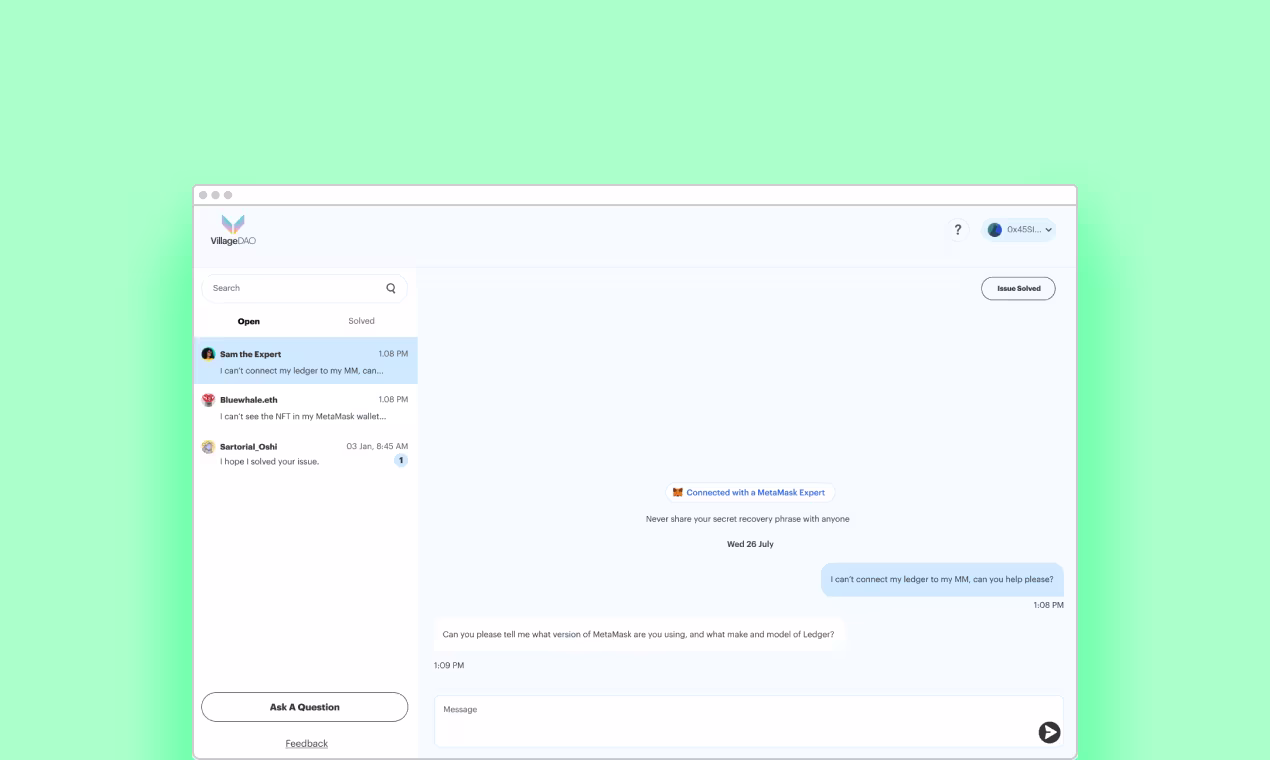Click the expert reply about MetaMask version
Screen dimensions: 1270x760
coord(639,634)
